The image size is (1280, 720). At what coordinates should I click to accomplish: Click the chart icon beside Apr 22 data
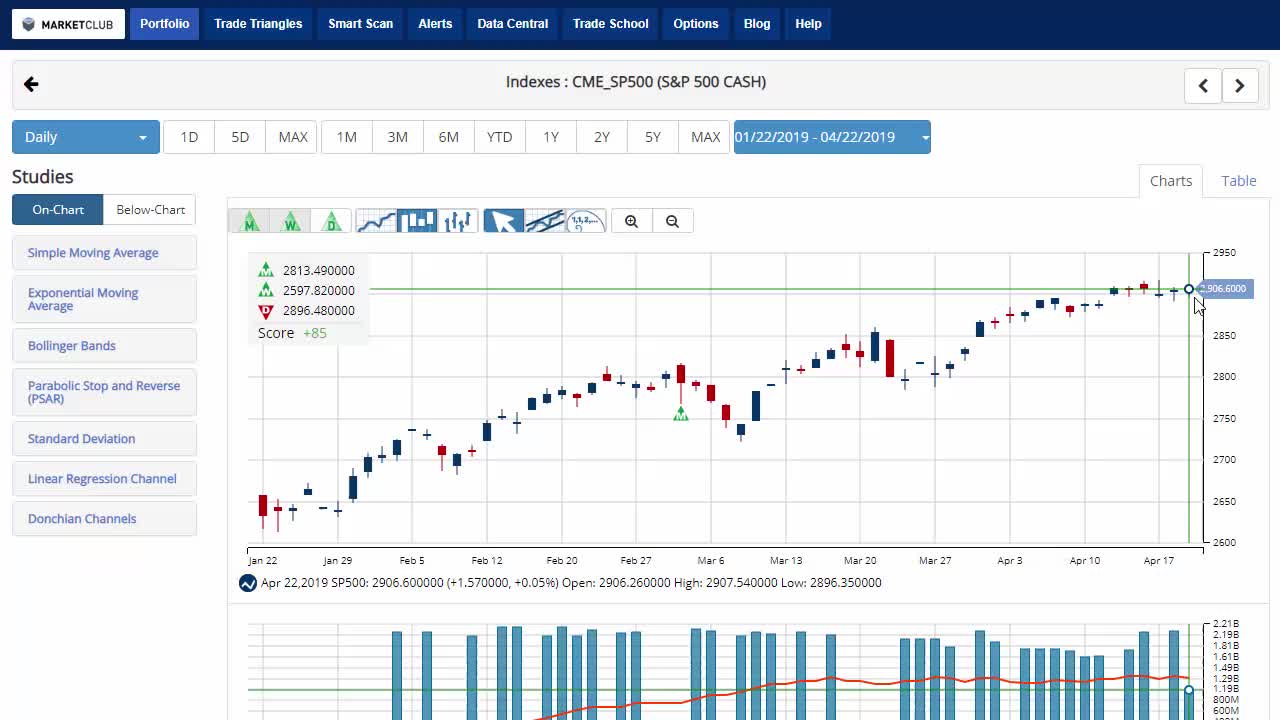click(x=248, y=583)
